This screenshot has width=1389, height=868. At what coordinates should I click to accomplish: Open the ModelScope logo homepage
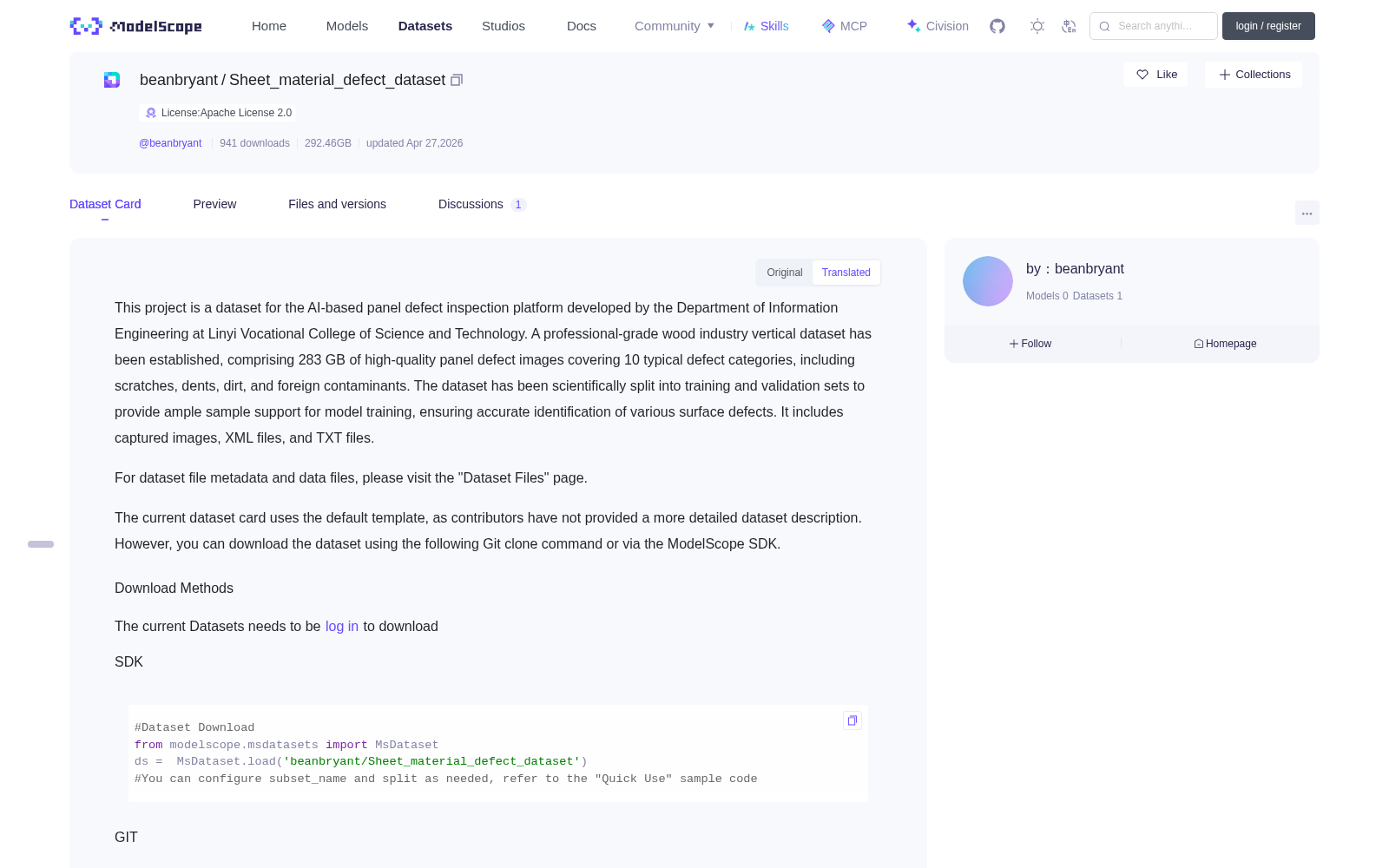click(135, 26)
